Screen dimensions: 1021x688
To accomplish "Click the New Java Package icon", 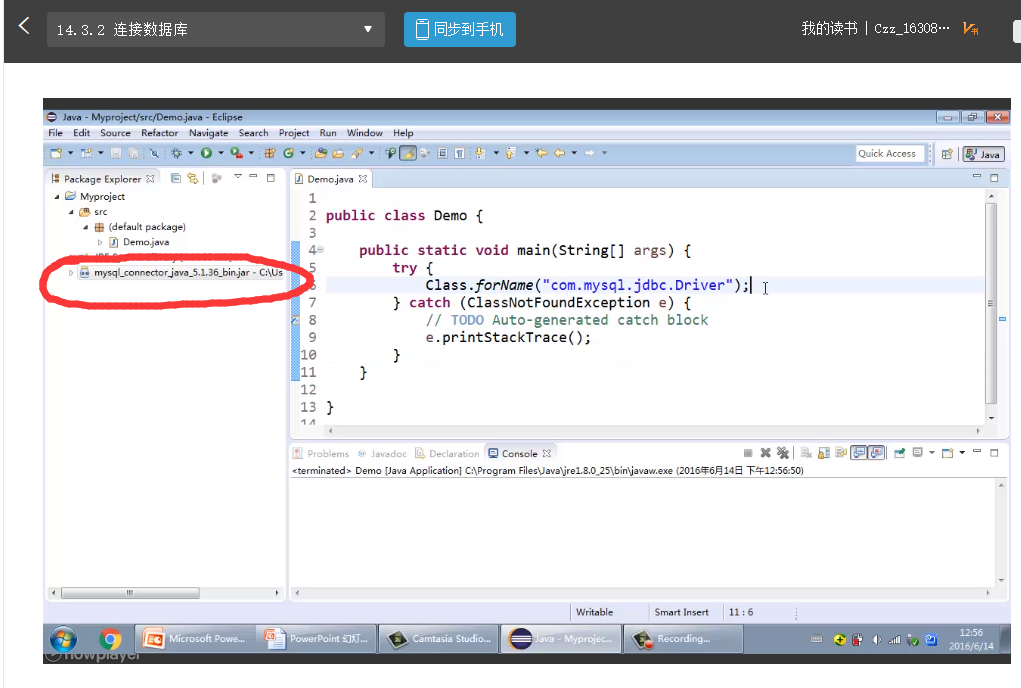I will pos(270,153).
